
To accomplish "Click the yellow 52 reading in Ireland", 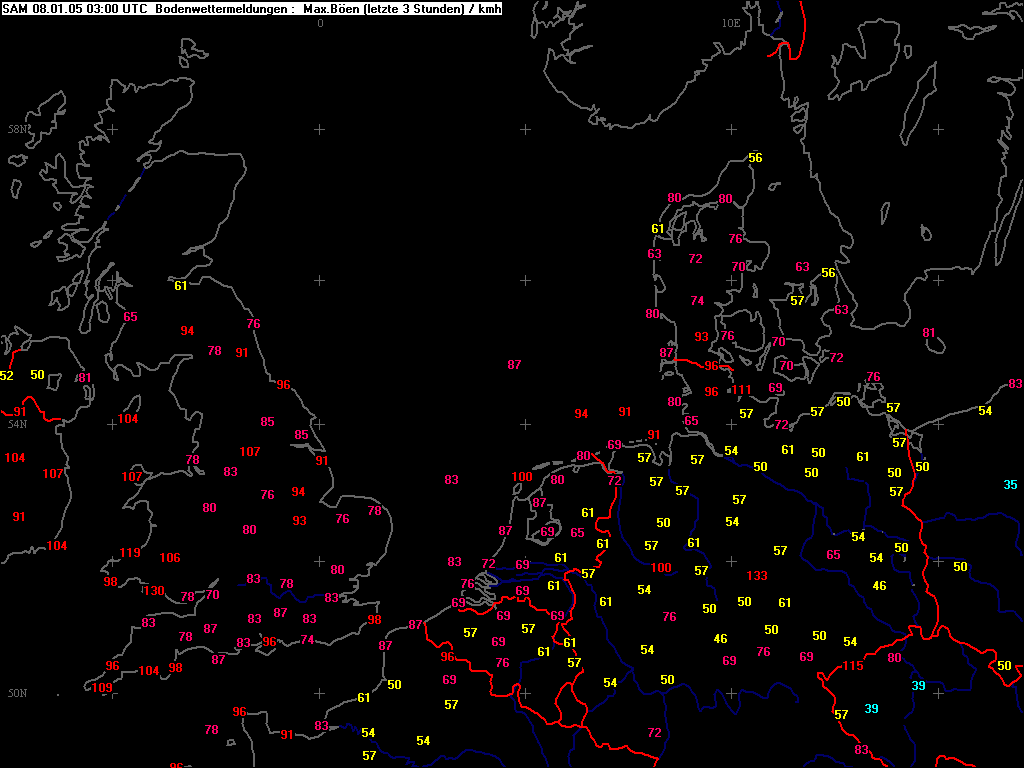I will 7,376.
